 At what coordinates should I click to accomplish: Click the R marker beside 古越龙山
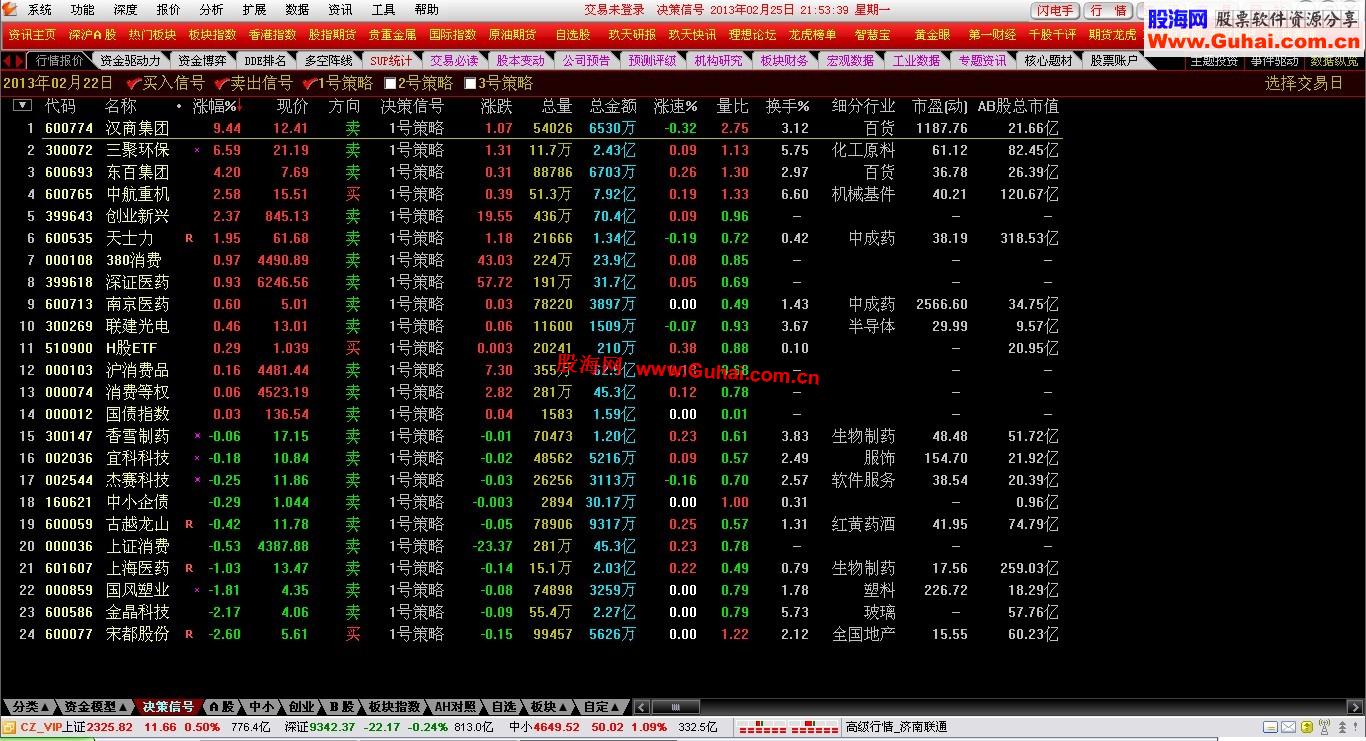tap(189, 525)
